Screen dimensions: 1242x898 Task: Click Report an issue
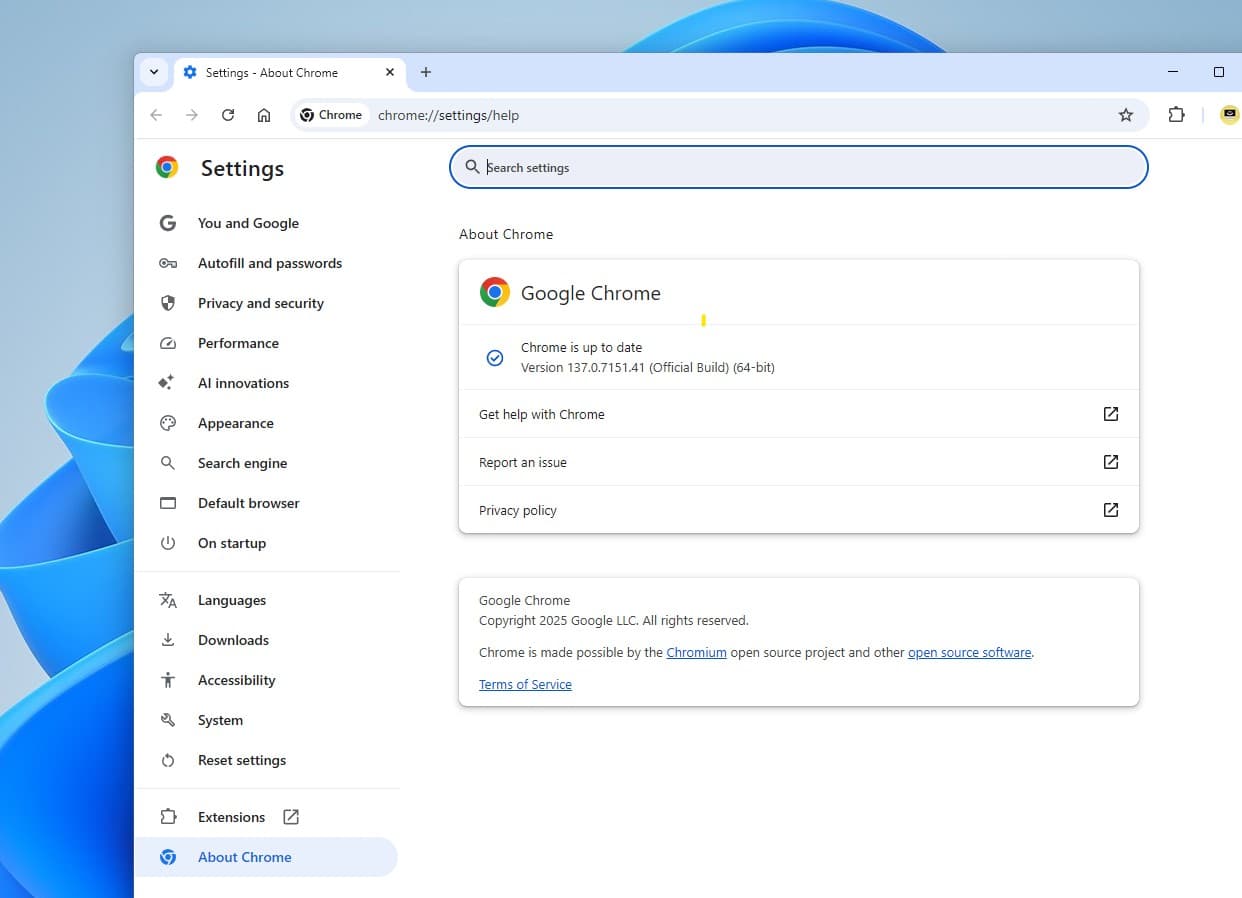tap(523, 462)
